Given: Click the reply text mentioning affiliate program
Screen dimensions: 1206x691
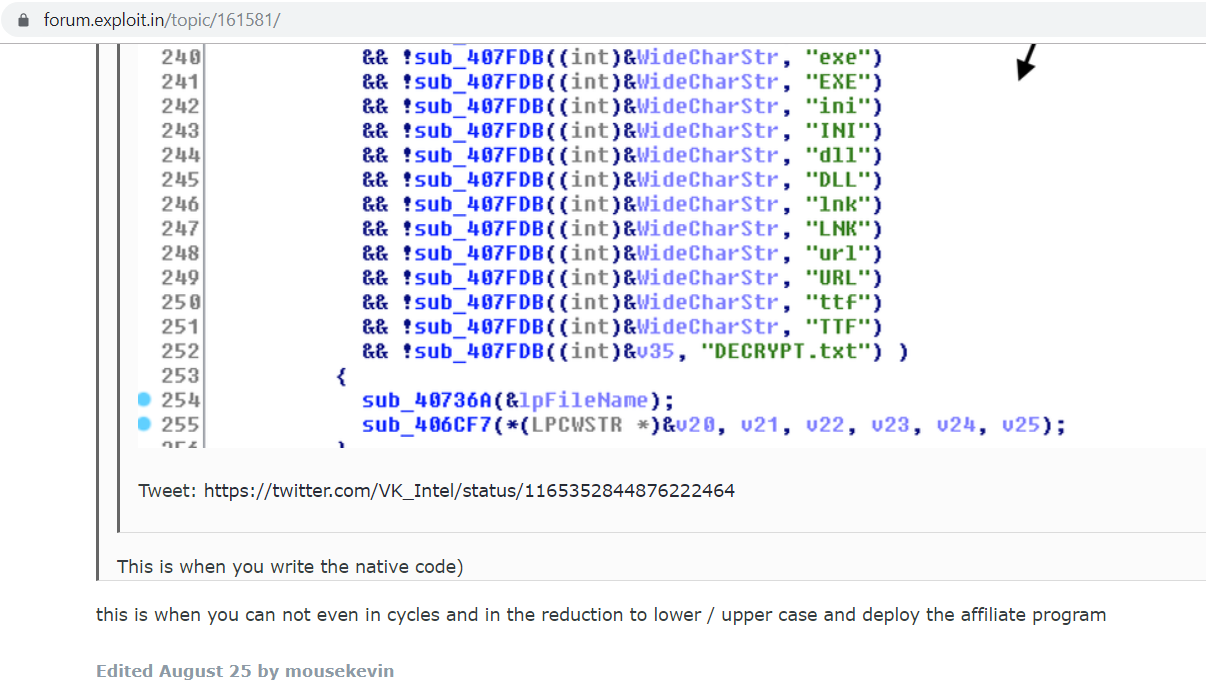Looking at the screenshot, I should point(600,615).
